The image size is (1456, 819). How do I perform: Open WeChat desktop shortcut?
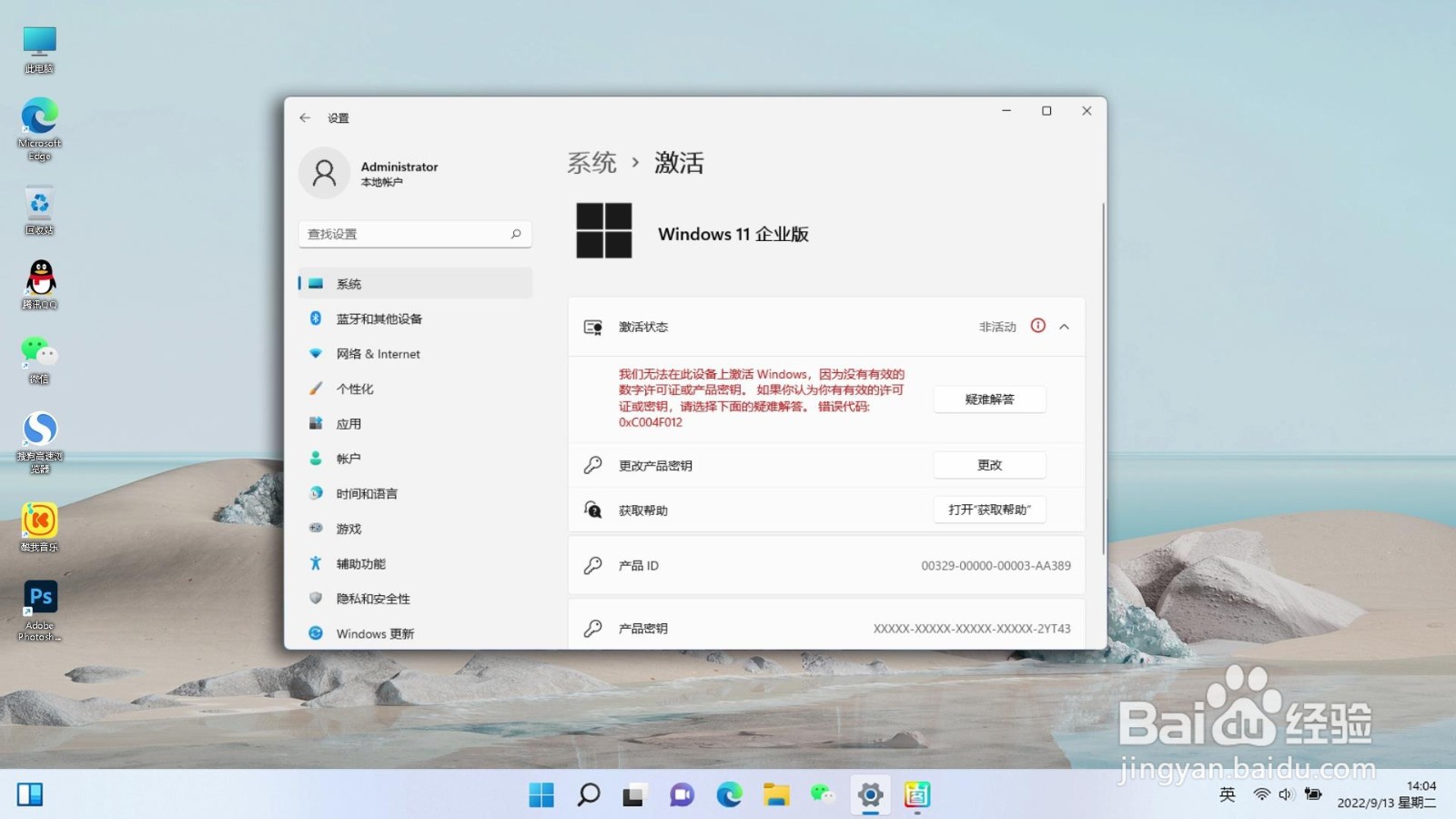click(x=39, y=359)
